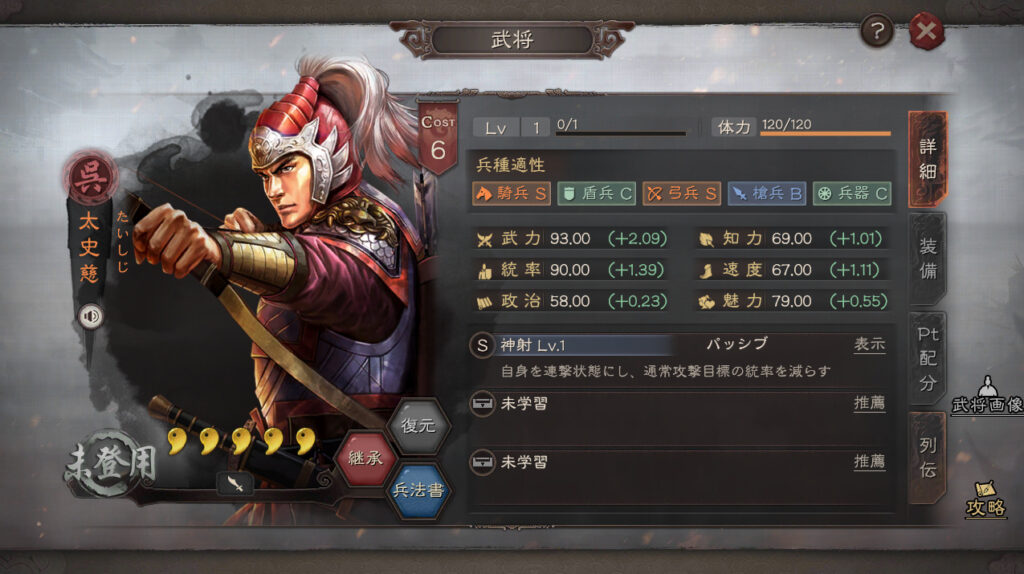Open 武将画像 portrait view icon
The height and width of the screenshot is (574, 1024).
[x=987, y=396]
